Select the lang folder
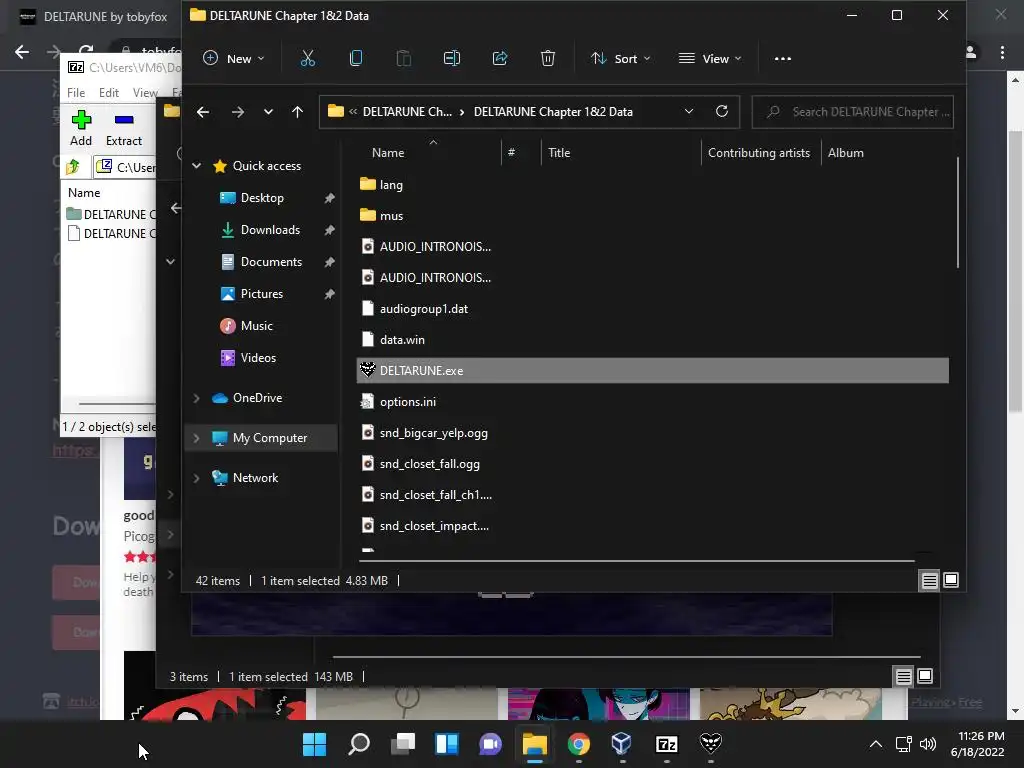This screenshot has height=768, width=1024. (391, 185)
